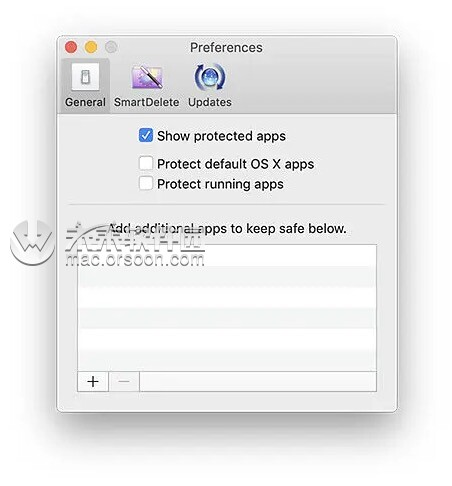Switch to the Updates tab label
Screen dimensions: 452x486
pyautogui.click(x=210, y=102)
